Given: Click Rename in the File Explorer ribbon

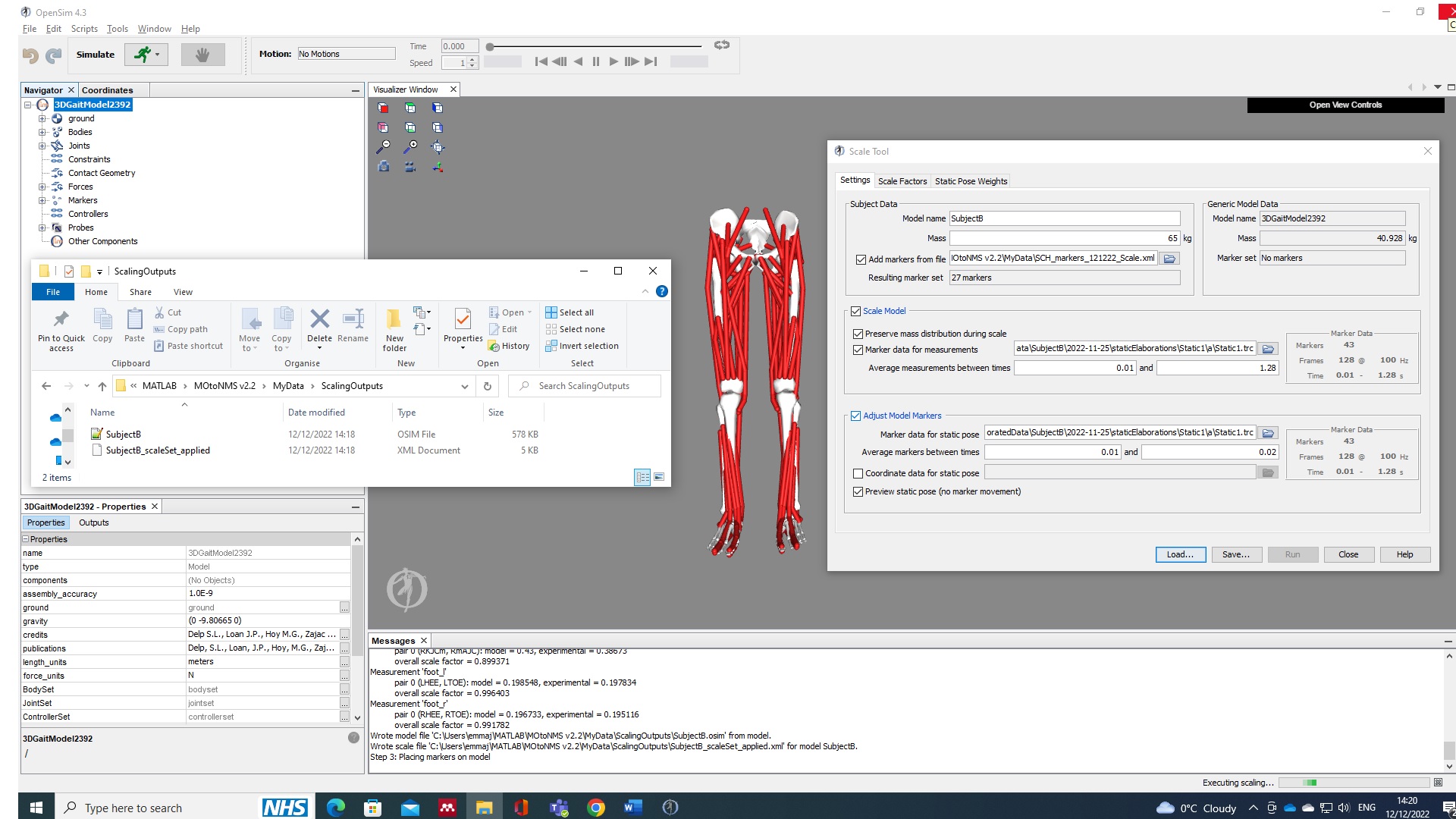Looking at the screenshot, I should point(353,326).
